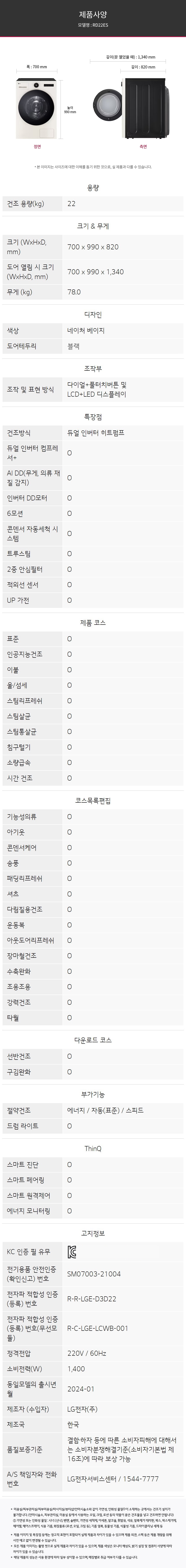Click the 네이처 베이지 color value
The width and height of the screenshot is (186, 1568).
[86, 331]
